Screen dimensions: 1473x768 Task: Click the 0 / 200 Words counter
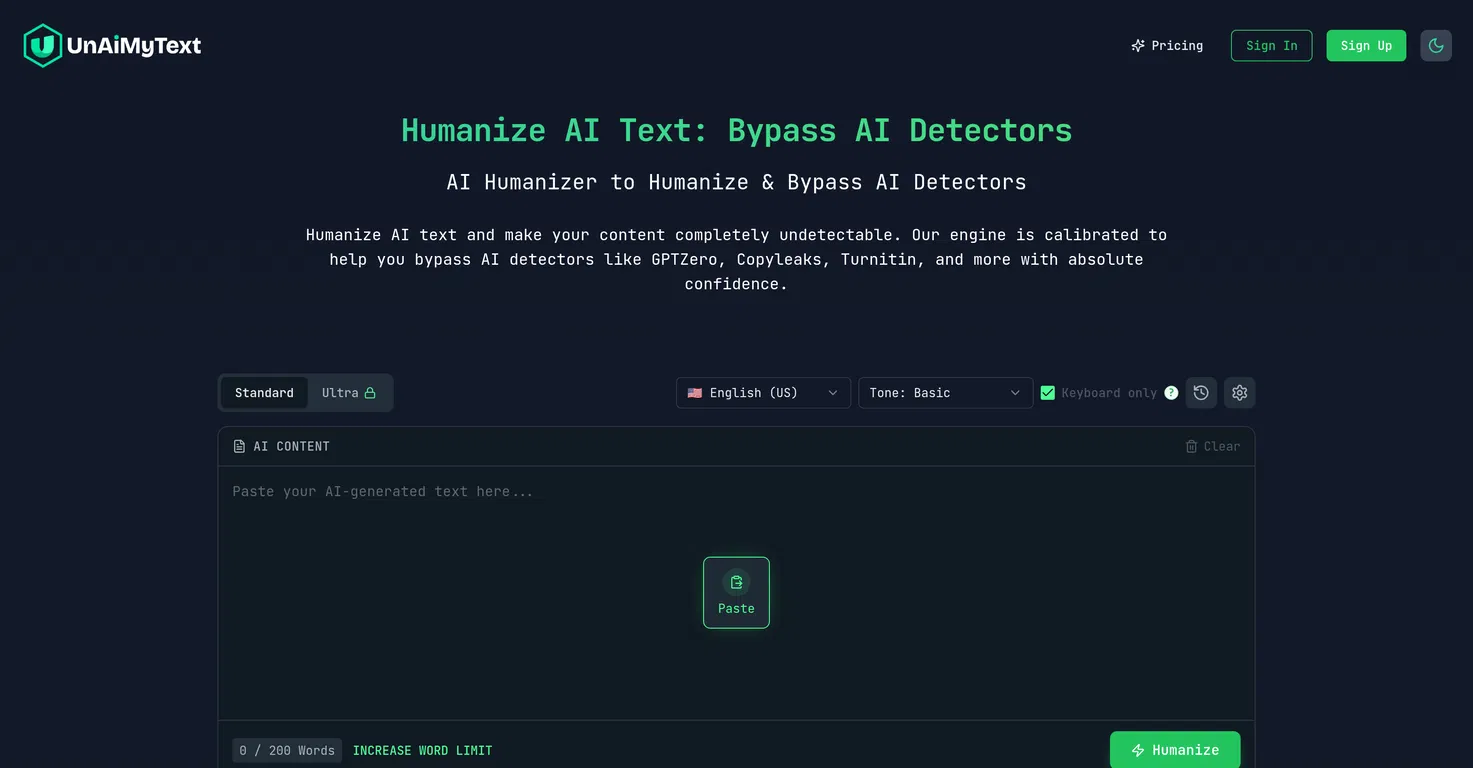point(287,751)
